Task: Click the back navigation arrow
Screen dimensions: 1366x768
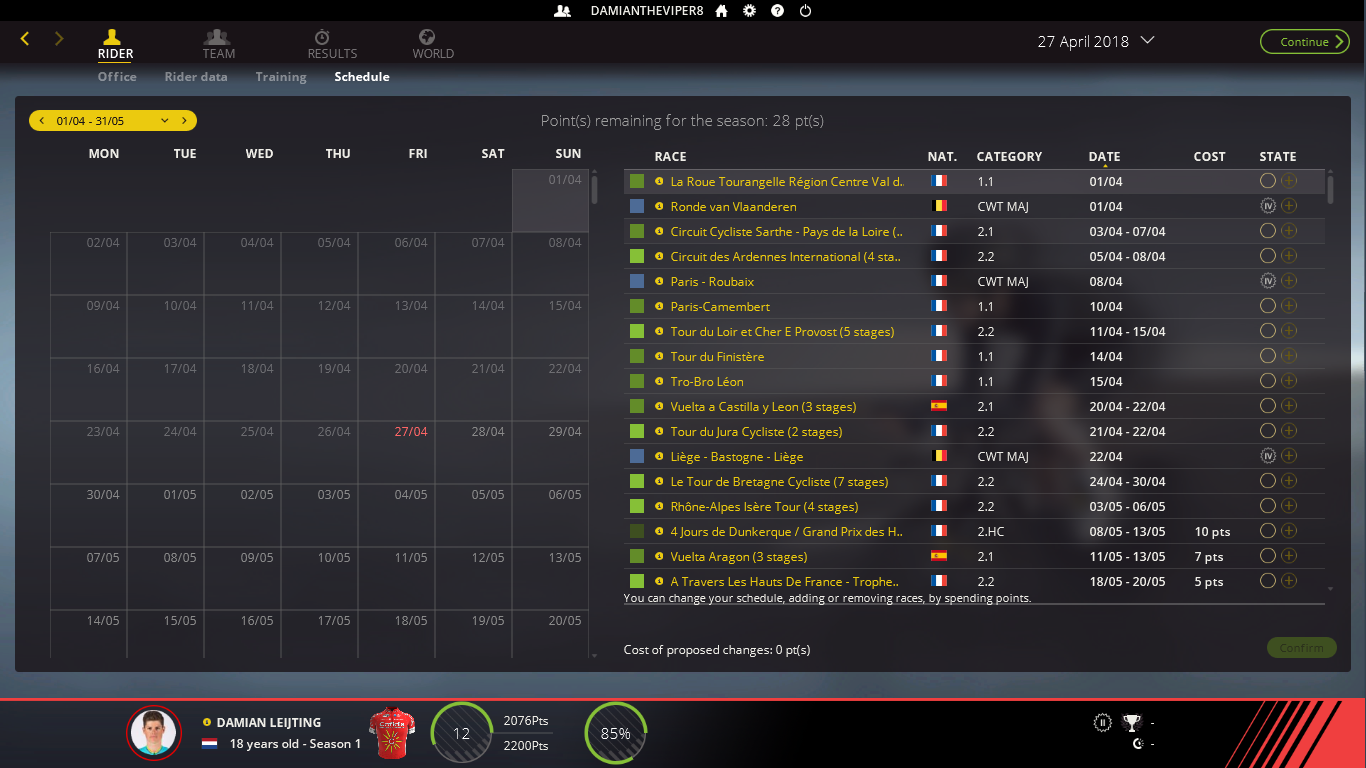Action: [x=25, y=39]
